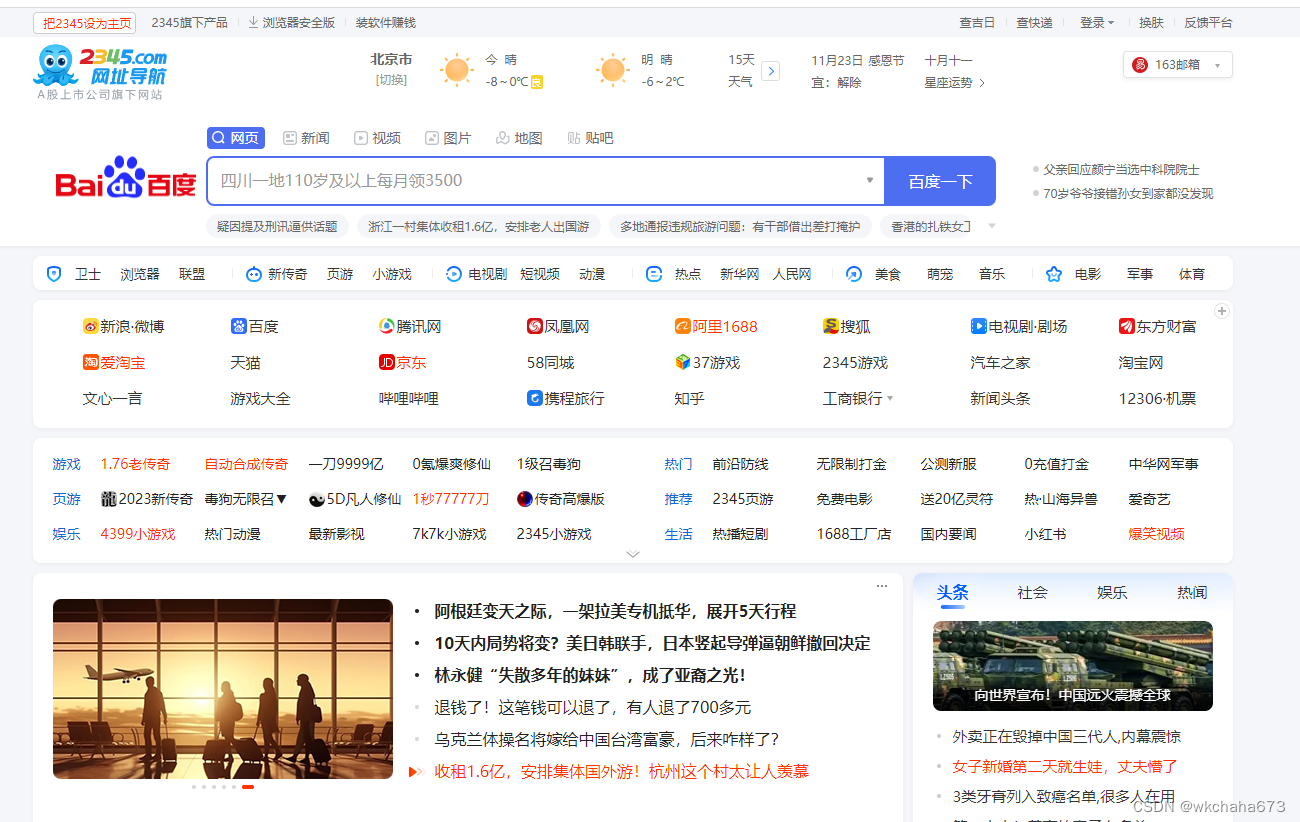Open the news panel three-dot menu
The width and height of the screenshot is (1300, 822).
[882, 586]
